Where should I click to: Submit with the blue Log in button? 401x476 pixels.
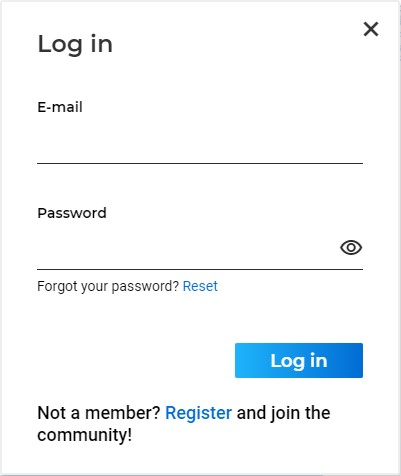299,360
